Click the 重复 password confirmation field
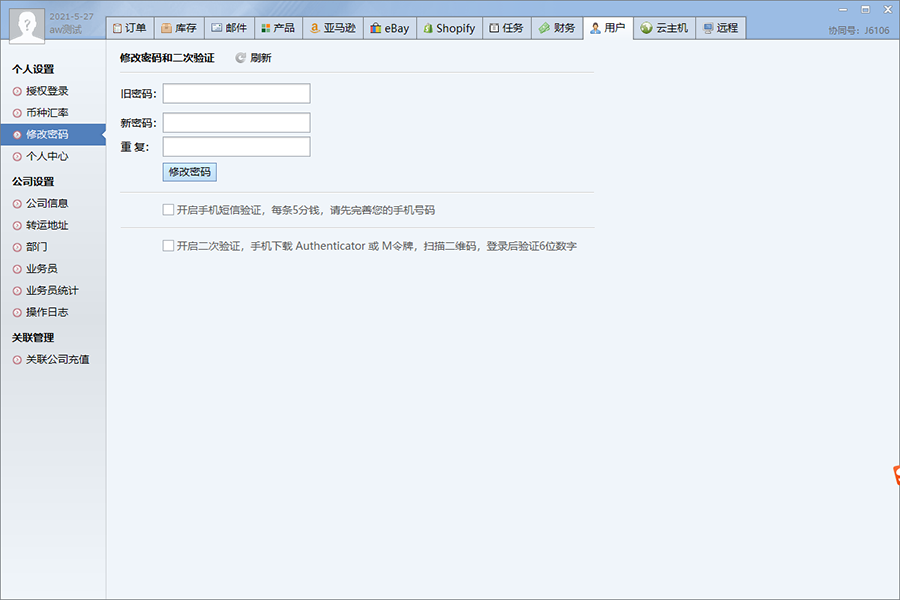Screen dimensions: 900x600 [x=236, y=147]
